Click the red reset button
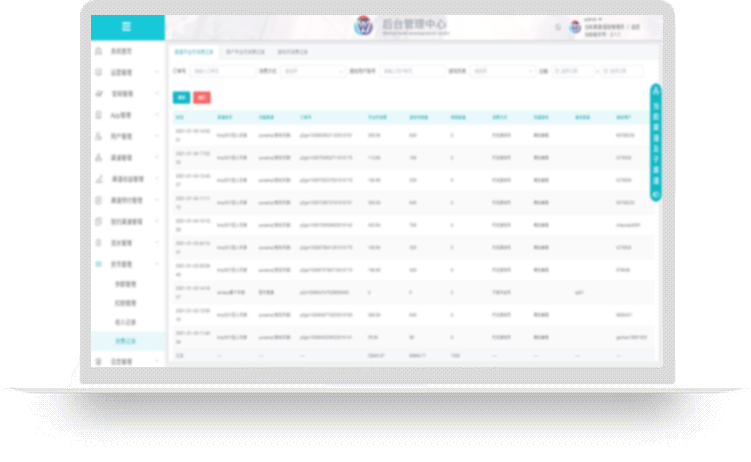The image size is (751, 462). coord(203,97)
